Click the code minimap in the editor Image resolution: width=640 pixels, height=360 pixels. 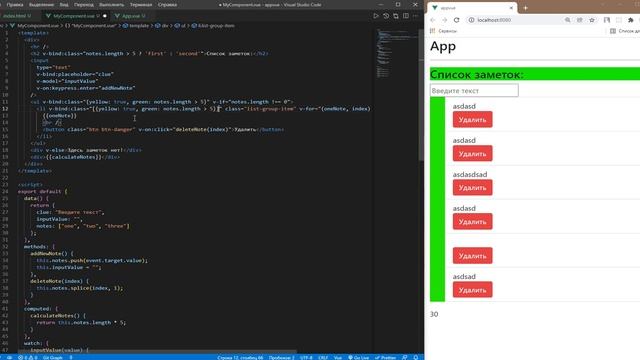click(395, 53)
